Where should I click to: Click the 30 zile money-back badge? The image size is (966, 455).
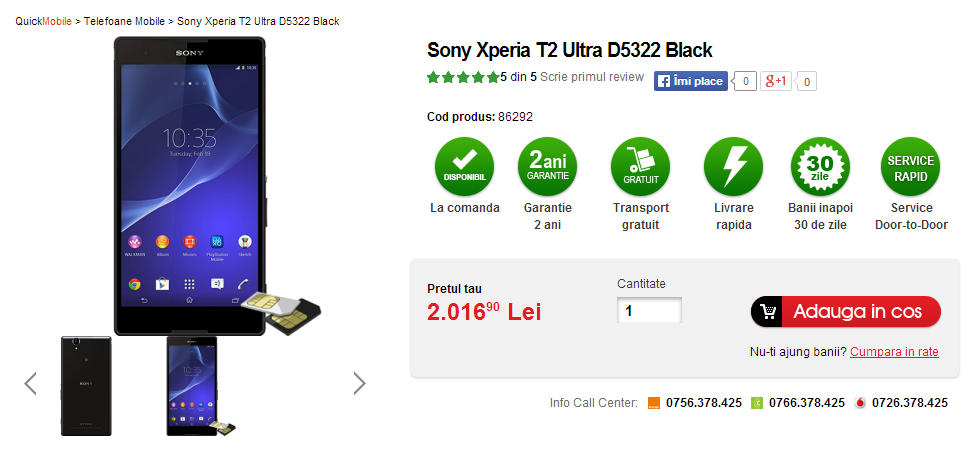tap(819, 166)
